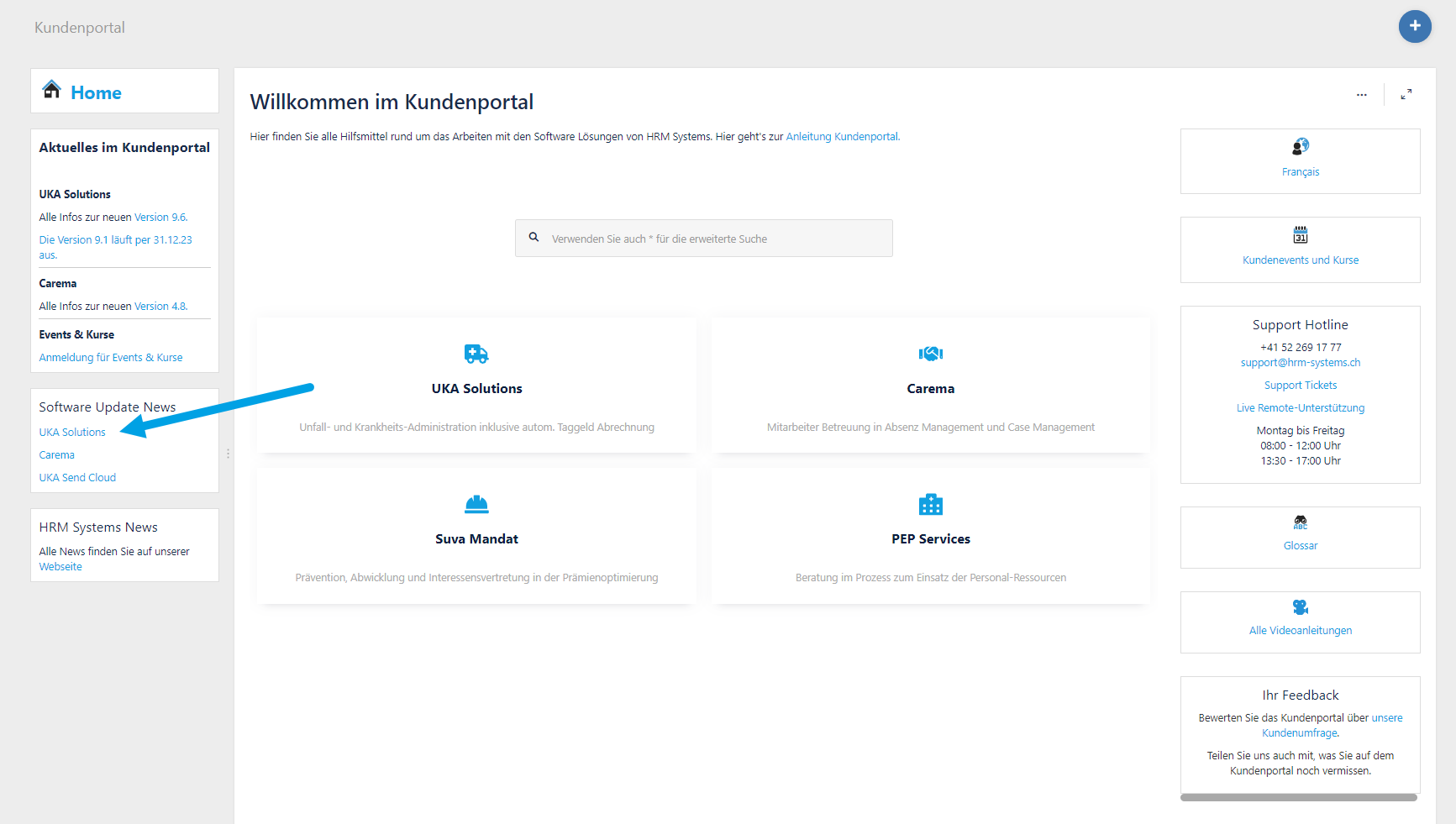
Task: Open the Version 9.1 expiry notice link
Action: point(116,247)
